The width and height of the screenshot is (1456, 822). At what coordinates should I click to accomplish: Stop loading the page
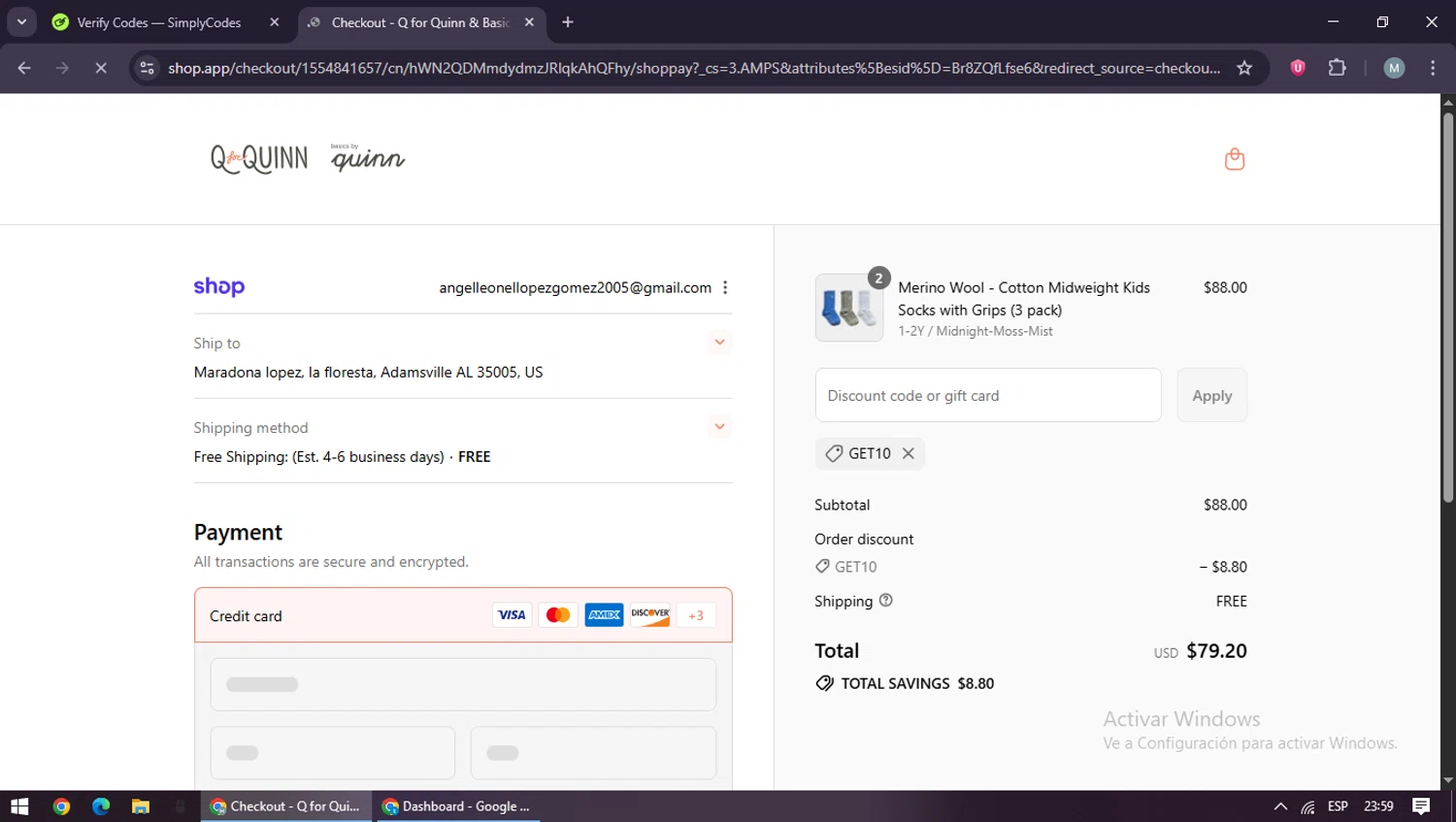(x=101, y=68)
